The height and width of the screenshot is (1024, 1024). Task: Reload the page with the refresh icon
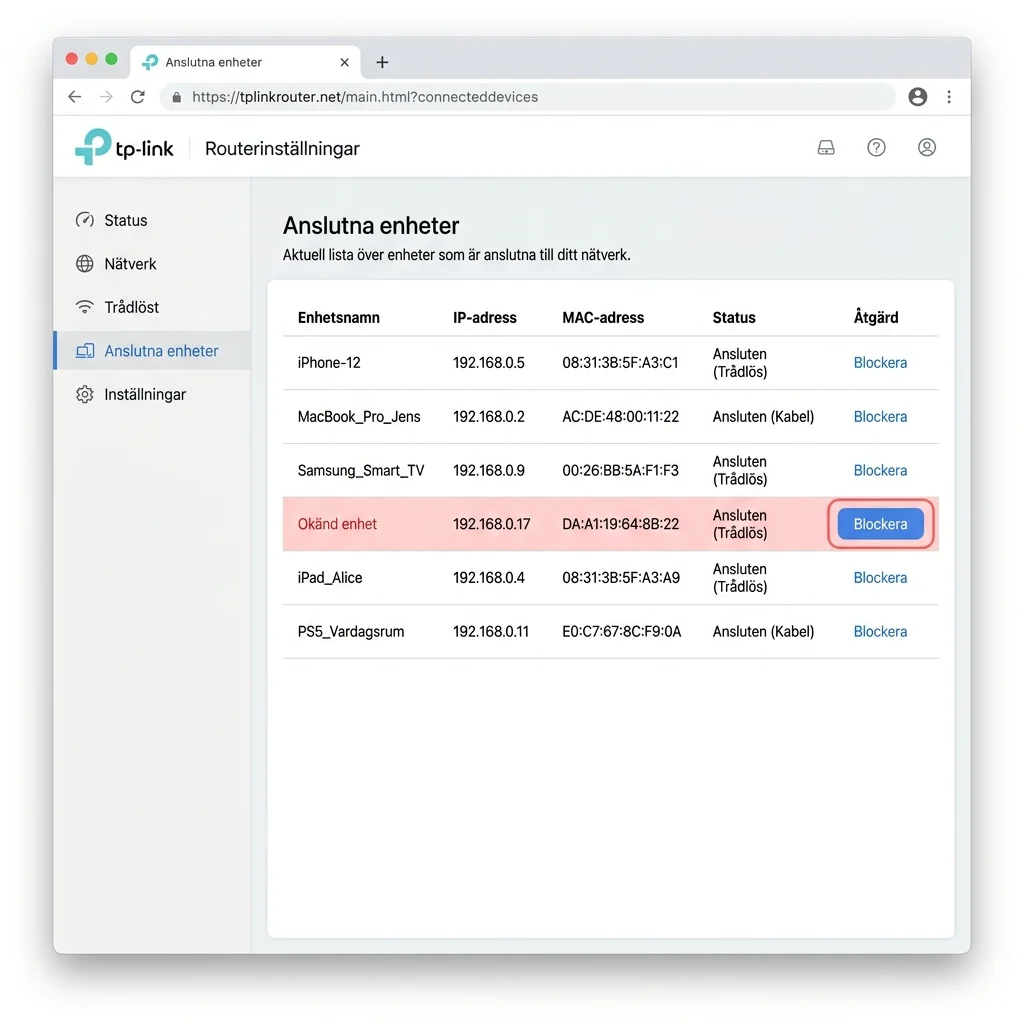coord(137,97)
